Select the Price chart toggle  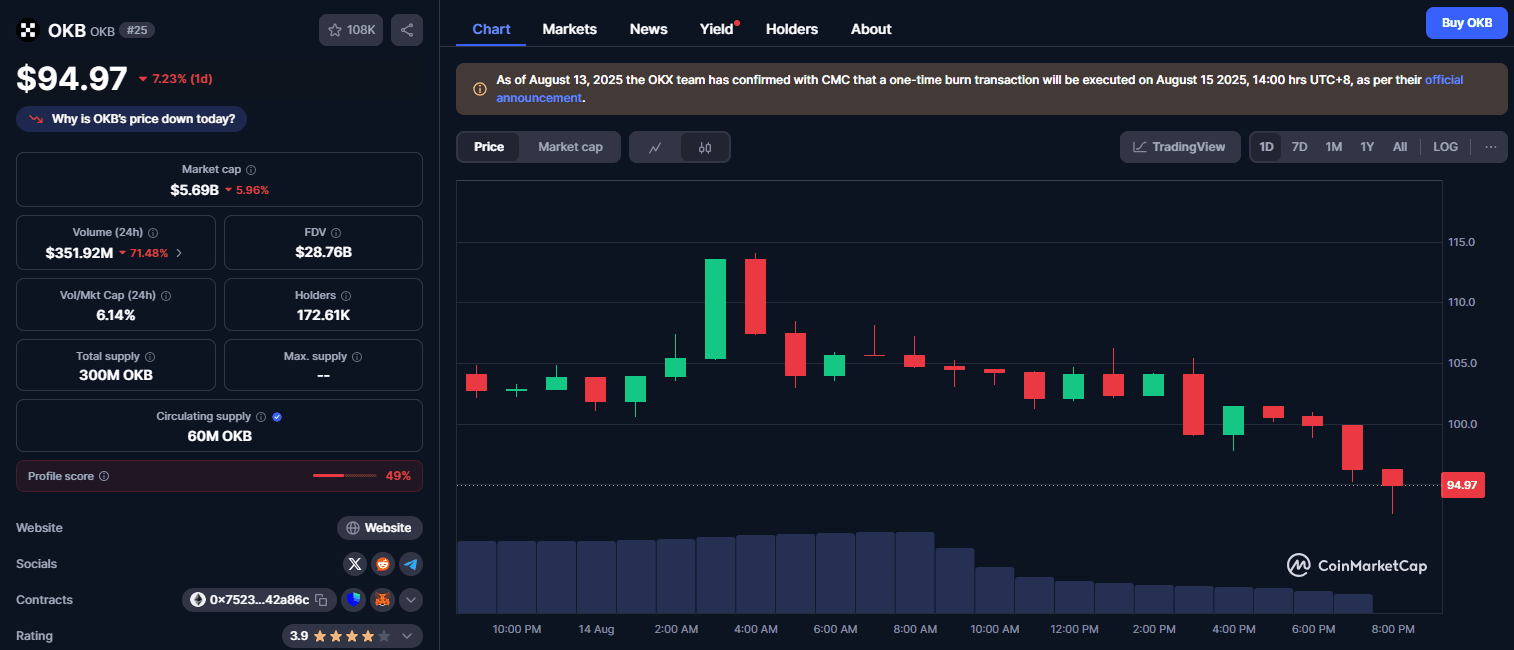pos(489,147)
